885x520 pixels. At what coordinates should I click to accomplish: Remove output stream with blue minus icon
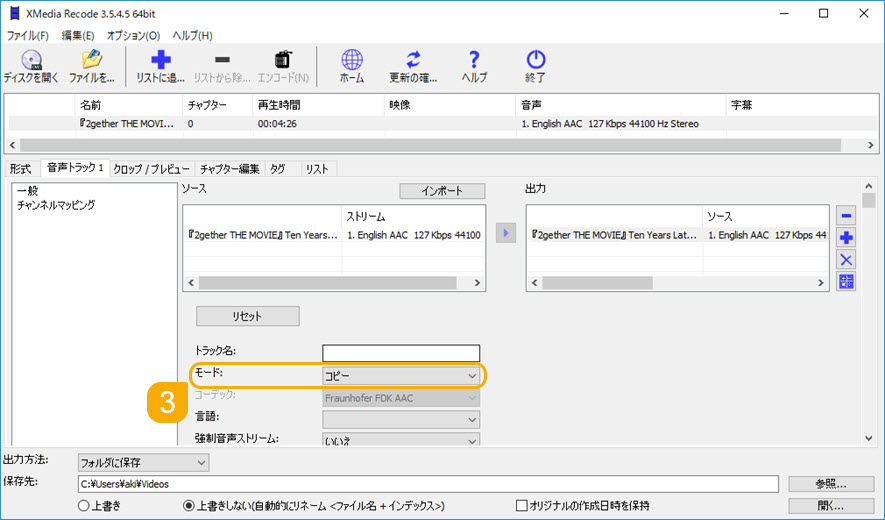point(845,216)
